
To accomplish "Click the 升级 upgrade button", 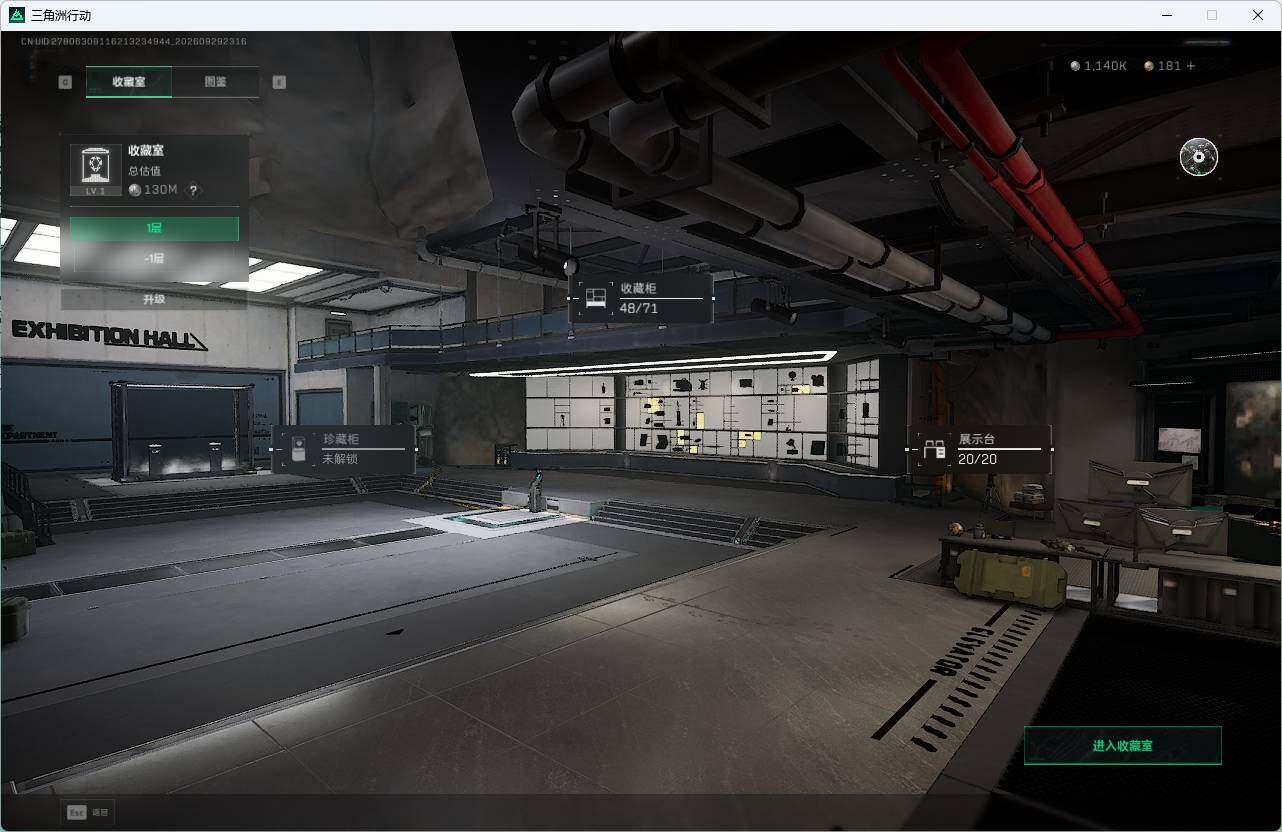I will click(x=154, y=299).
